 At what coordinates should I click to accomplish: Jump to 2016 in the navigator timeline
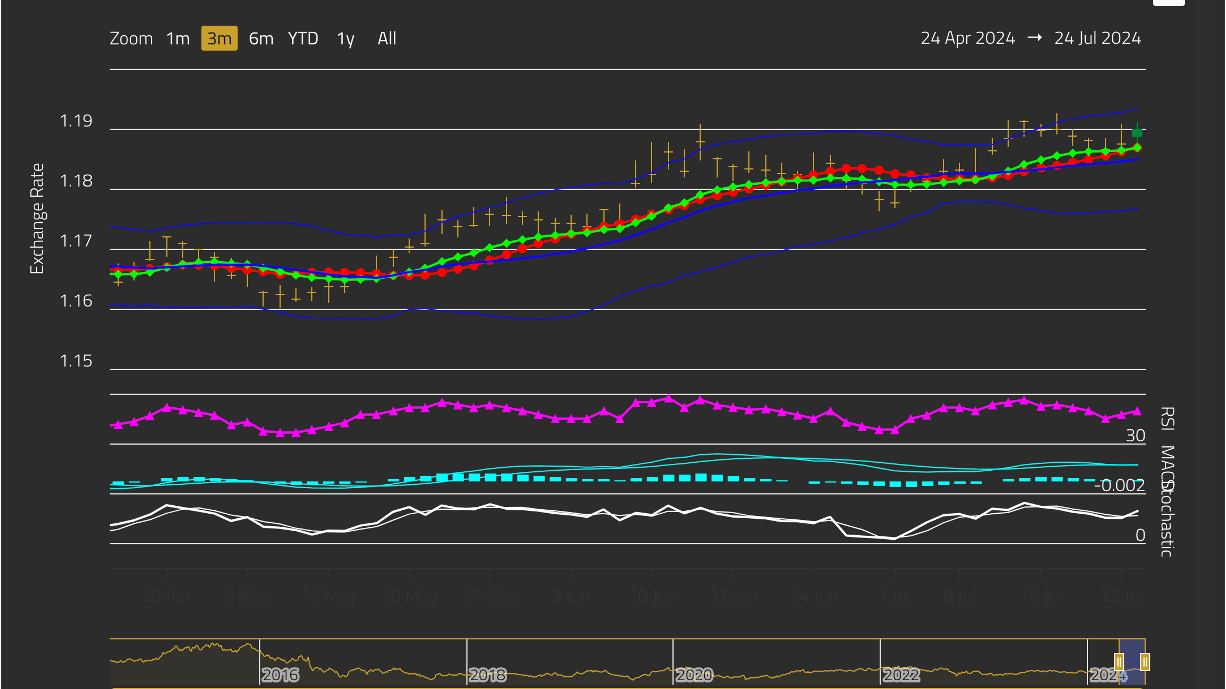point(280,675)
